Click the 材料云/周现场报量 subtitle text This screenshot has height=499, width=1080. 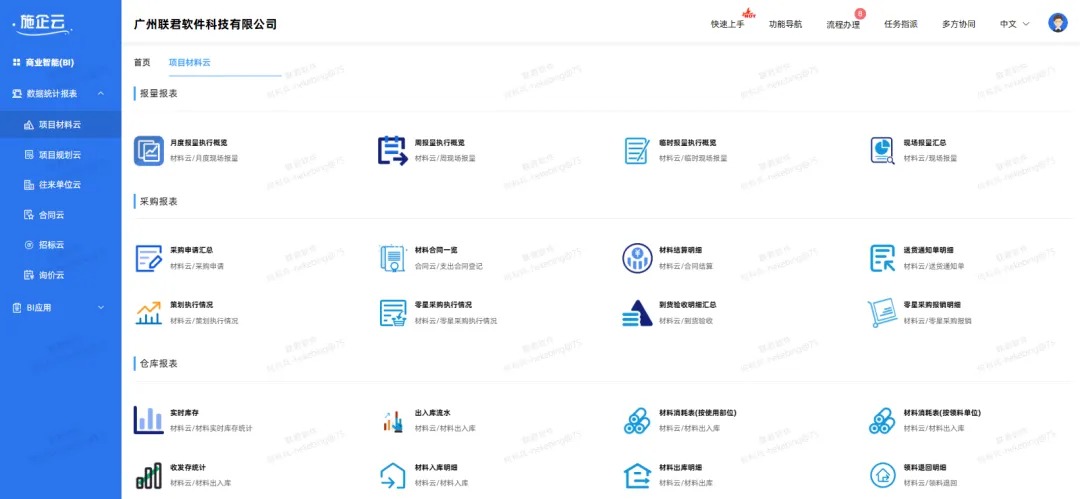click(x=445, y=159)
